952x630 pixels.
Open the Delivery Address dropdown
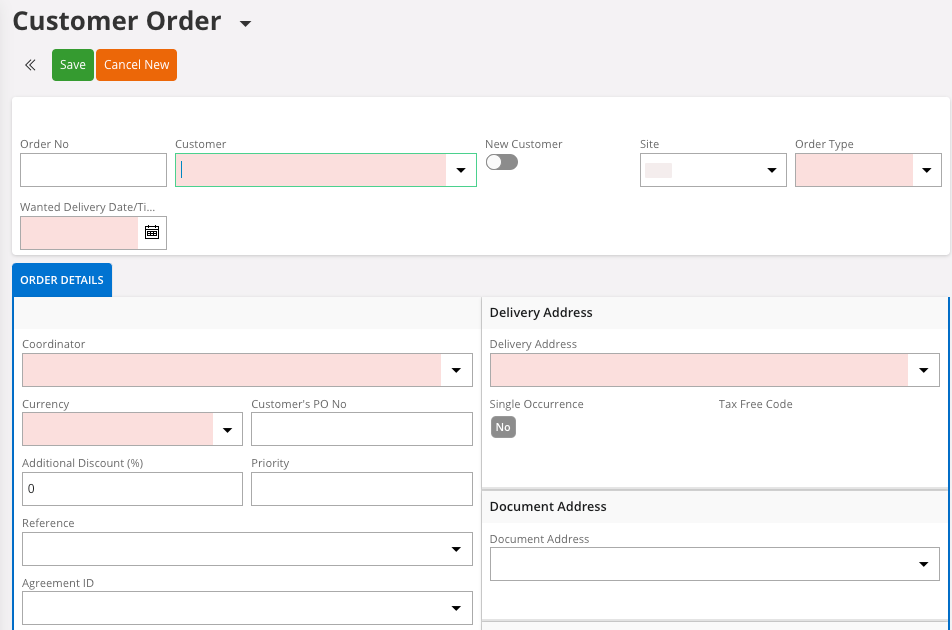pyautogui.click(x=923, y=370)
